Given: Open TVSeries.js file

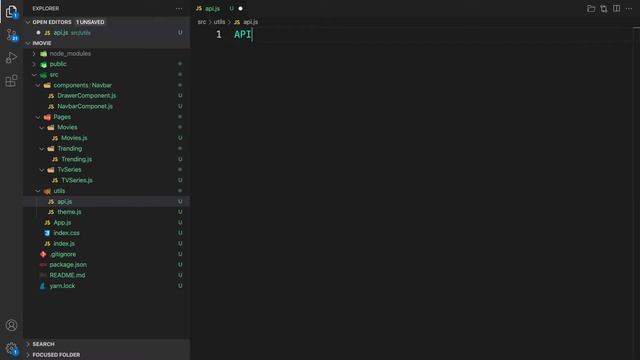Looking at the screenshot, I should pos(77,180).
